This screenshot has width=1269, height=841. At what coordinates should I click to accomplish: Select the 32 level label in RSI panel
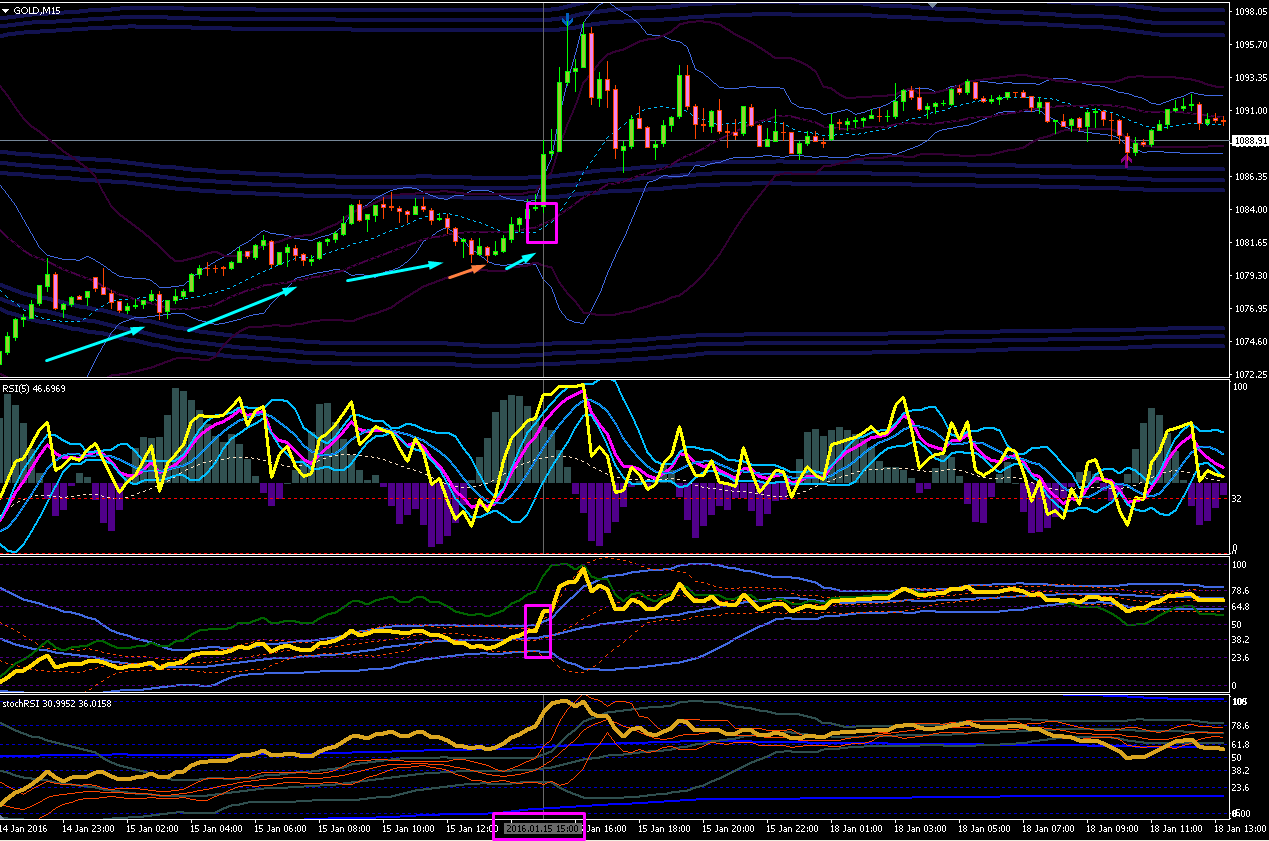coord(1236,498)
